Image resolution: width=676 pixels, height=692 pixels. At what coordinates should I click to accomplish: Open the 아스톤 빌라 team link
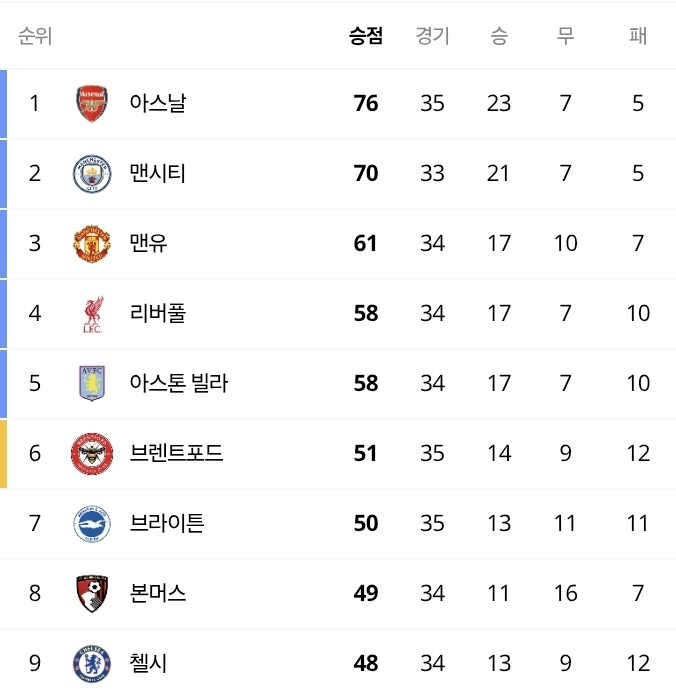point(179,383)
